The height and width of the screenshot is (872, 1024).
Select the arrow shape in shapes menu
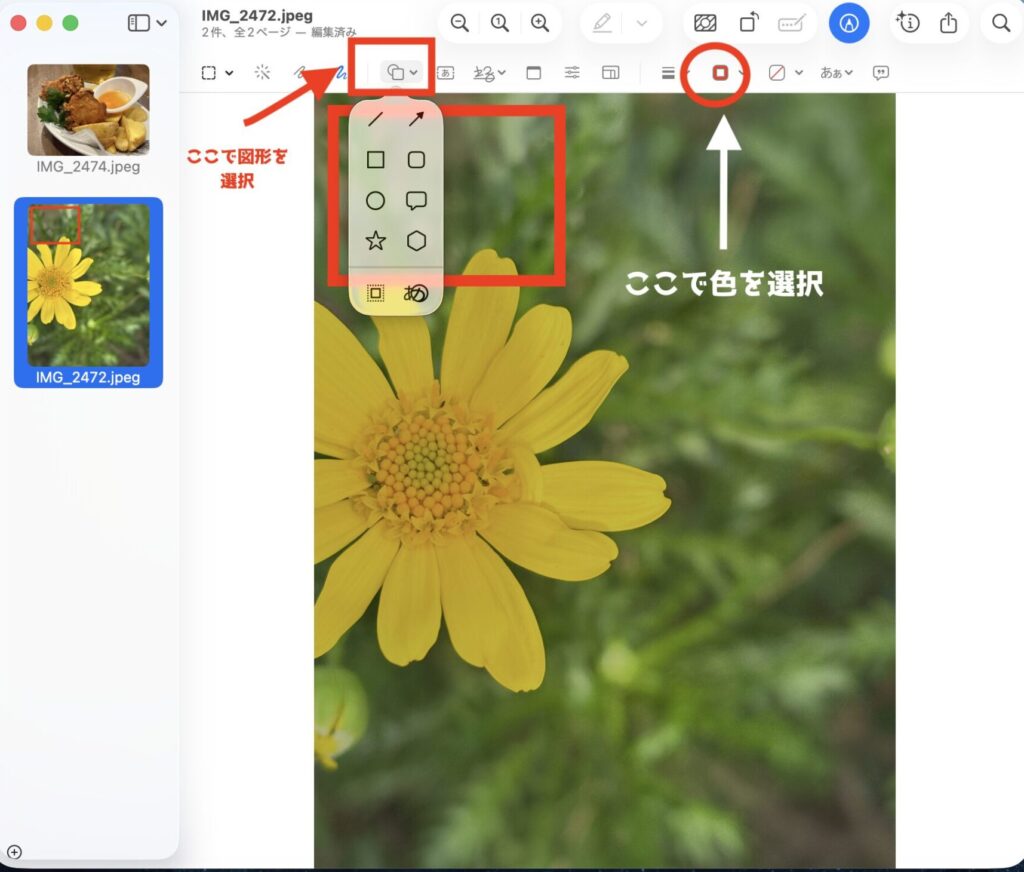(x=416, y=120)
